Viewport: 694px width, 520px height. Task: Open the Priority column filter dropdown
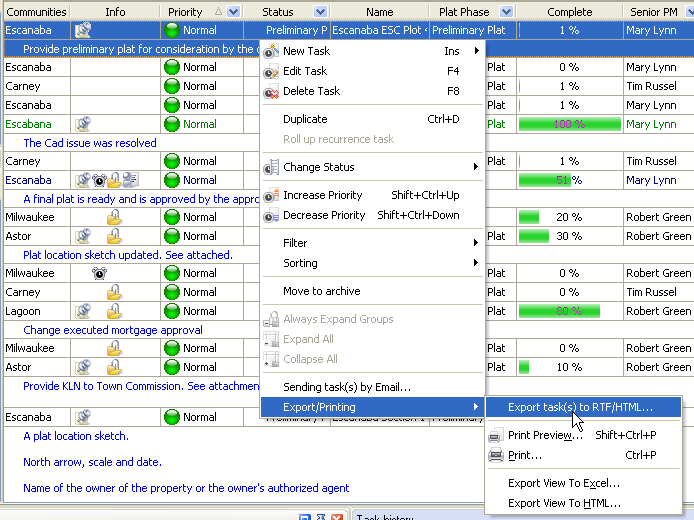tap(233, 12)
